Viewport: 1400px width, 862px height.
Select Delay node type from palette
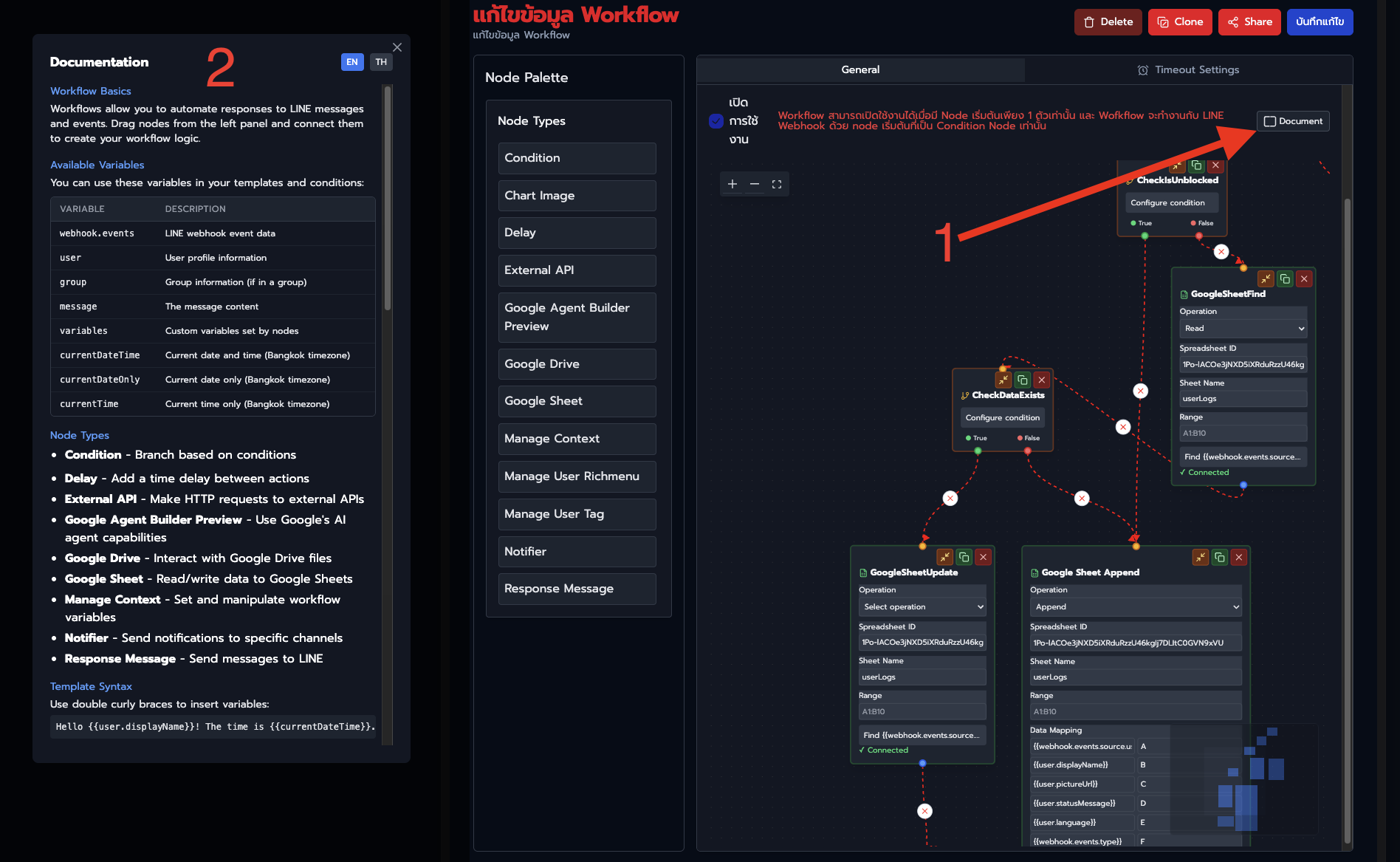point(577,233)
